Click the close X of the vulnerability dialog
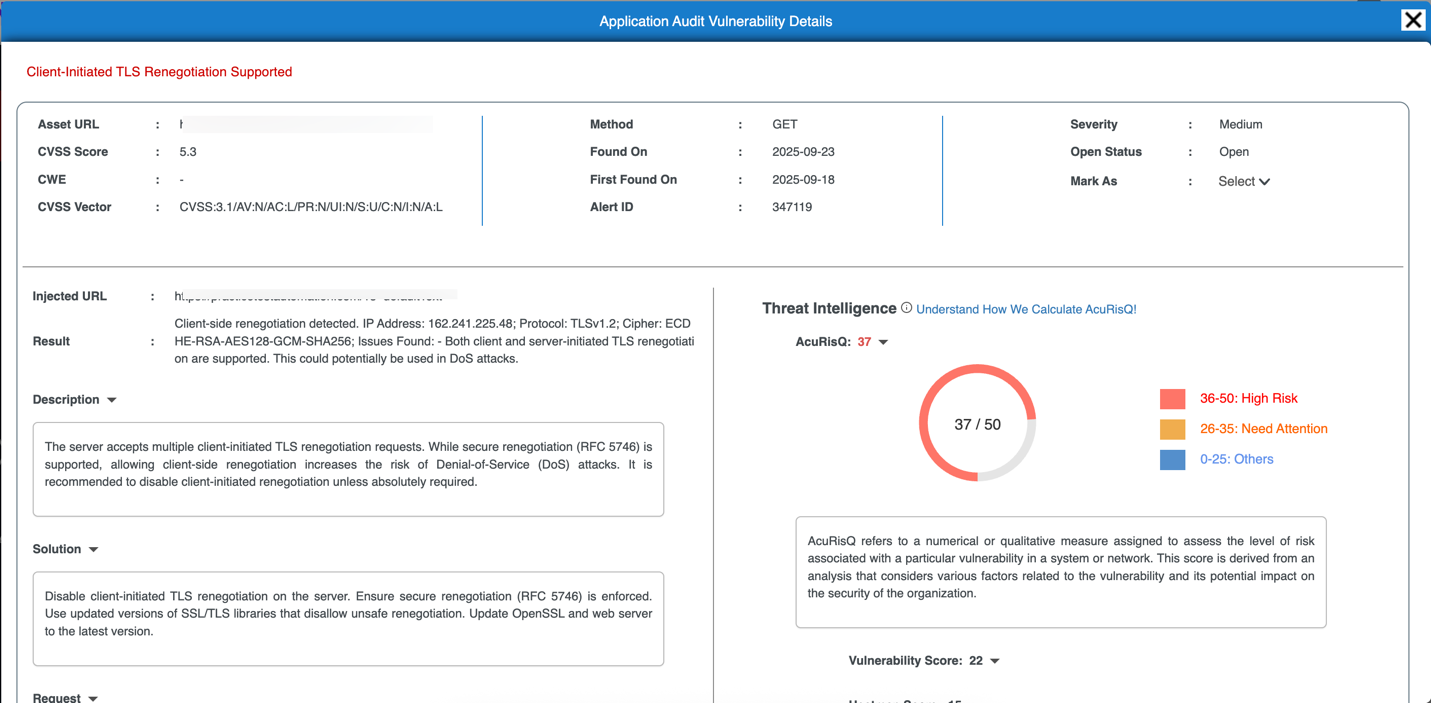This screenshot has width=1431, height=703. pyautogui.click(x=1413, y=19)
